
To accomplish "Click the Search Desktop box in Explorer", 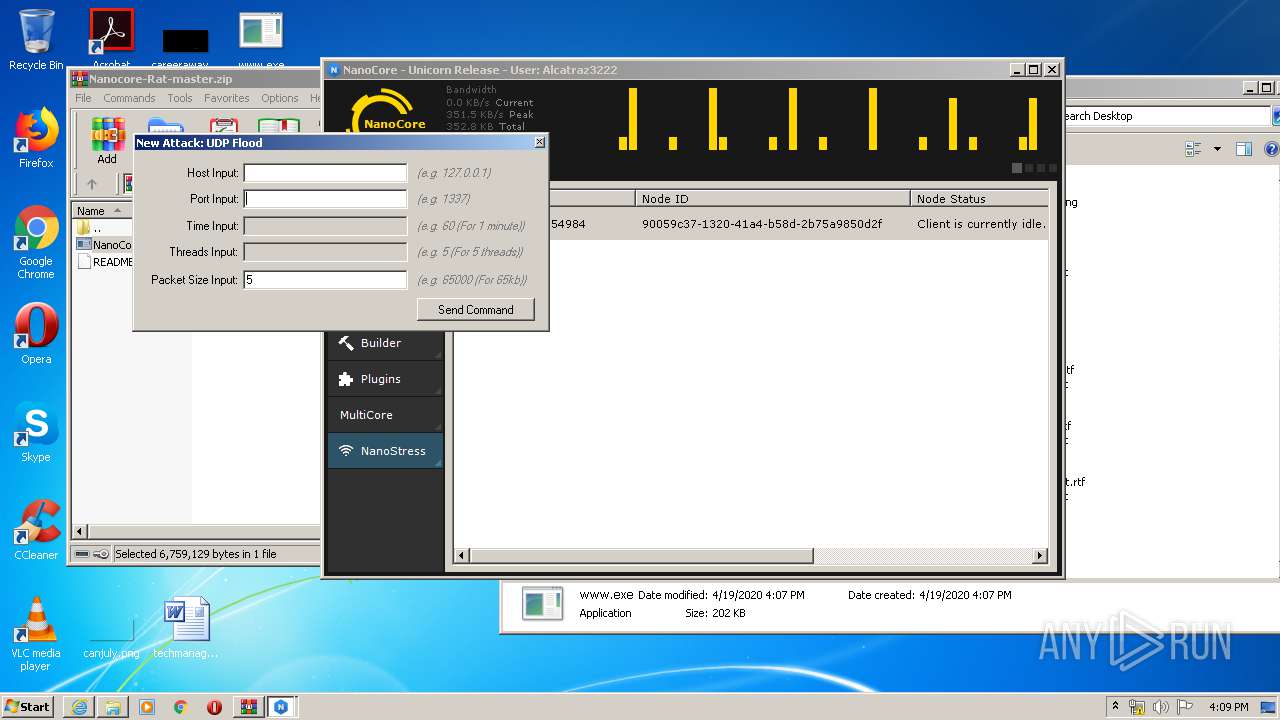I will pyautogui.click(x=1166, y=116).
